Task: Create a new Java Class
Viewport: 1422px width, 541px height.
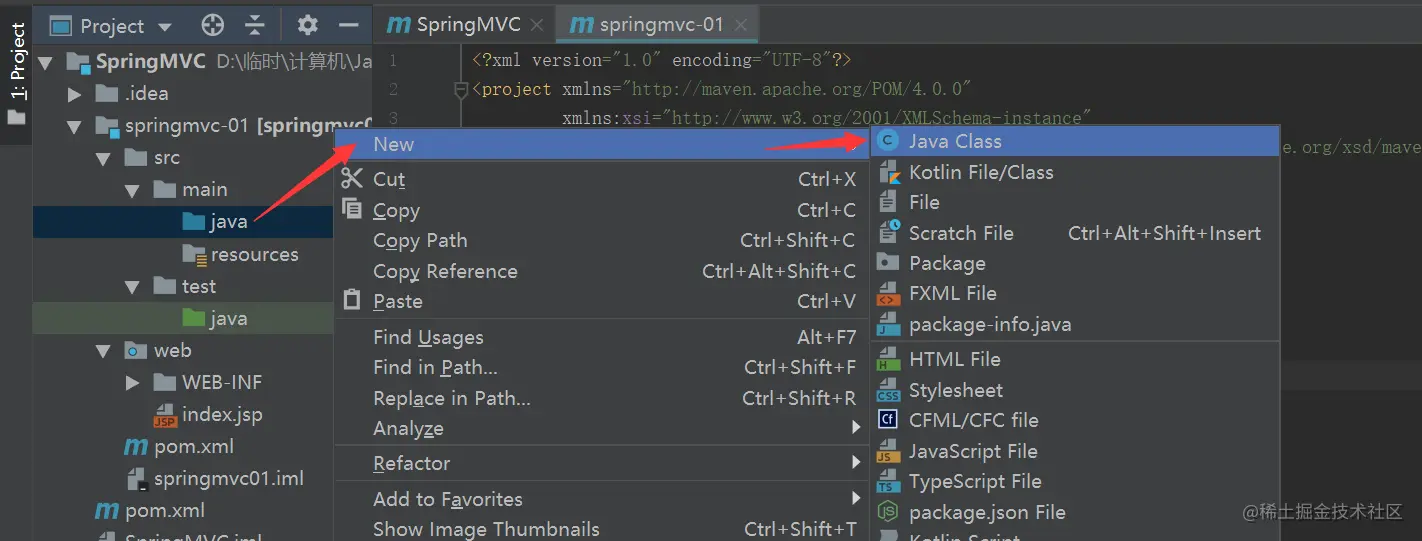Action: pos(1075,141)
